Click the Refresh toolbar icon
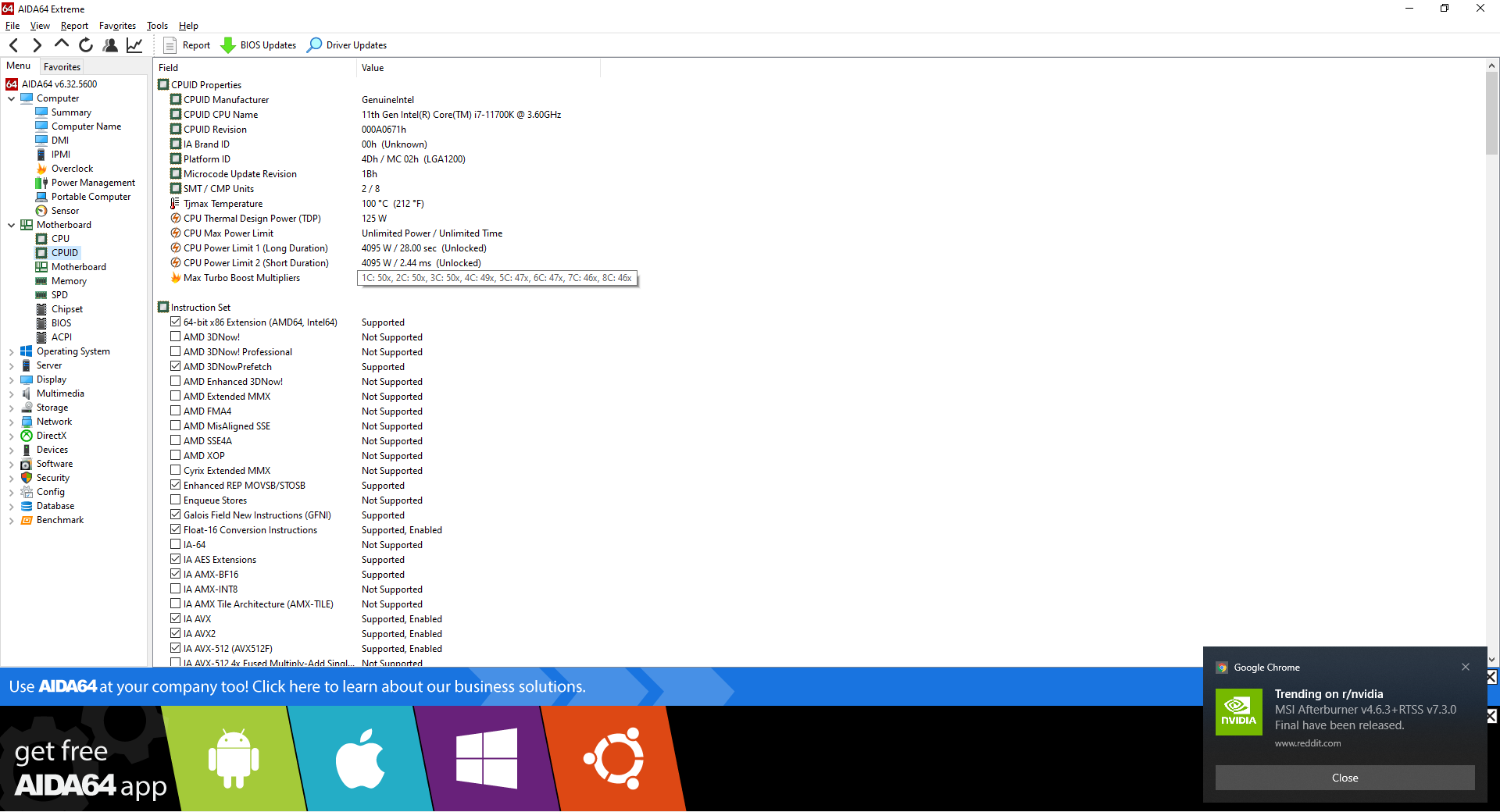1500x812 pixels. pyautogui.click(x=86, y=45)
